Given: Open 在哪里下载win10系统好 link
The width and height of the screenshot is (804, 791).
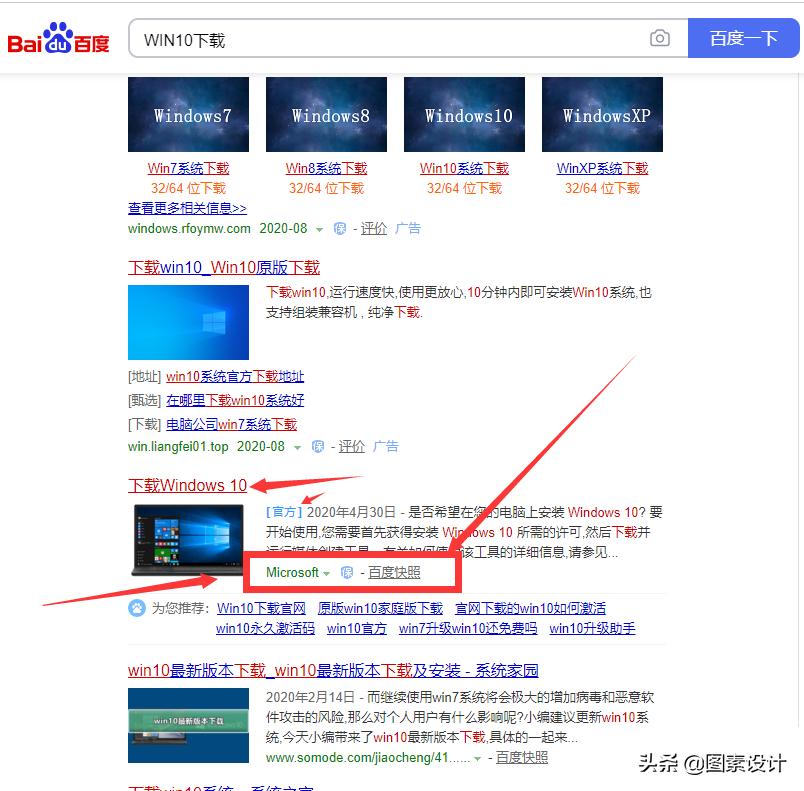Looking at the screenshot, I should 235,400.
